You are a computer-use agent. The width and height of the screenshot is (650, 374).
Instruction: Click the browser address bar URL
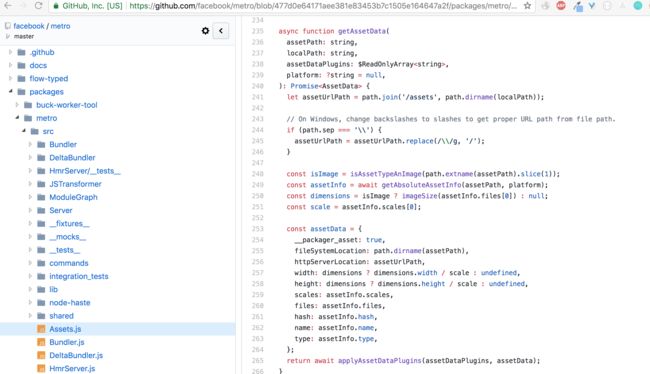323,6
